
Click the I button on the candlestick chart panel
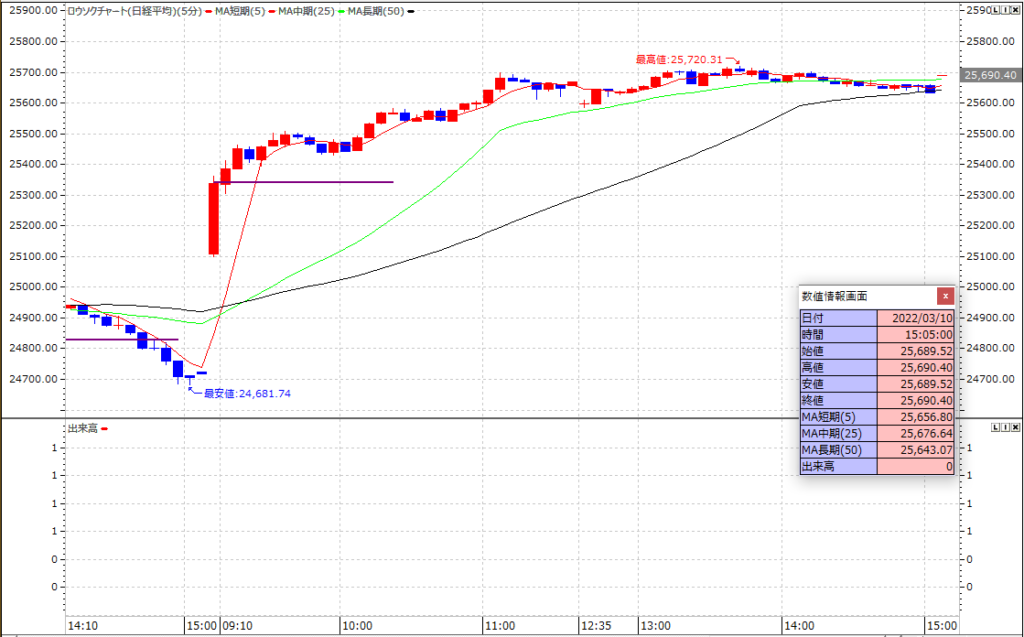1006,10
